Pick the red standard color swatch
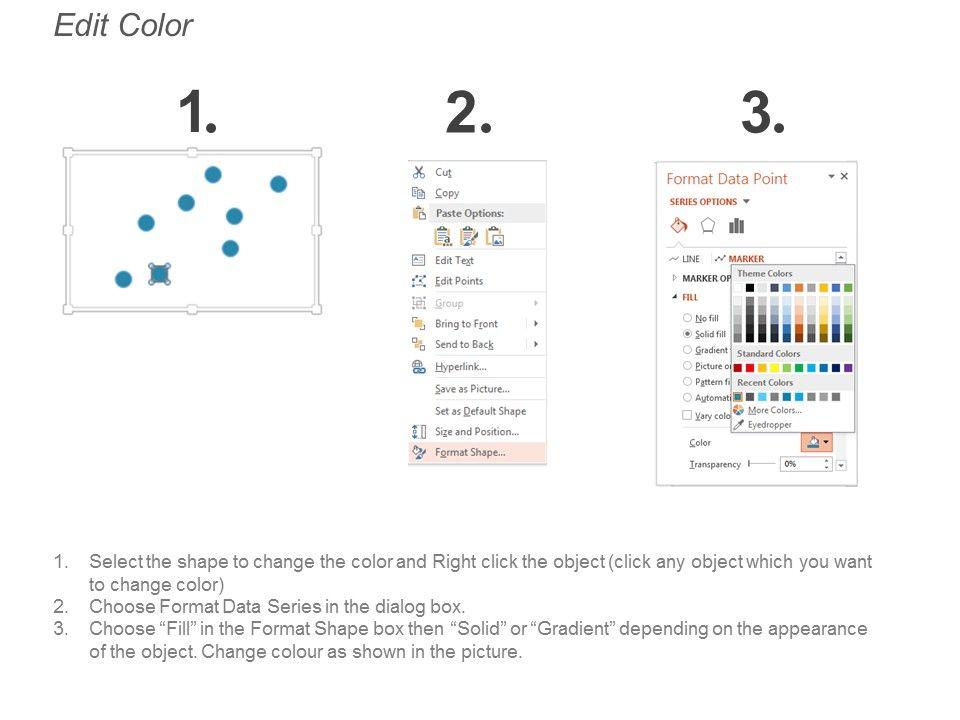Image resolution: width=960 pixels, height=720 pixels. (x=749, y=368)
